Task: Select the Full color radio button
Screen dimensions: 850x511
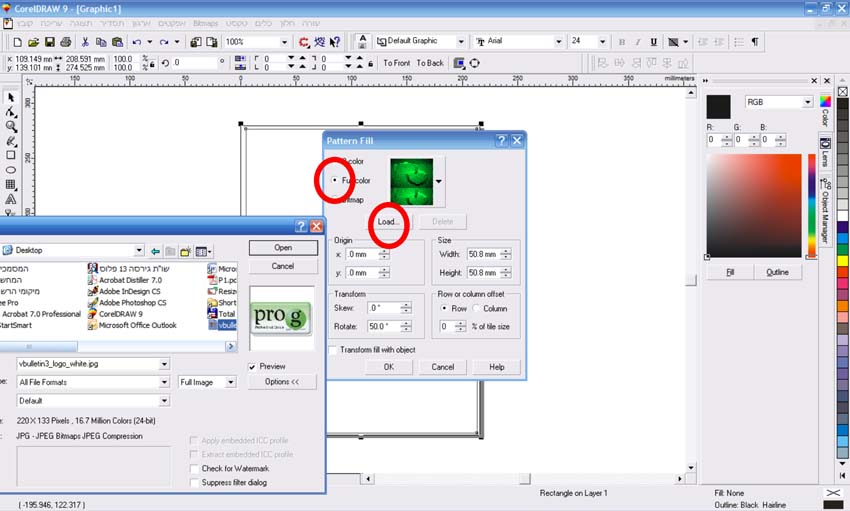Action: 334,180
